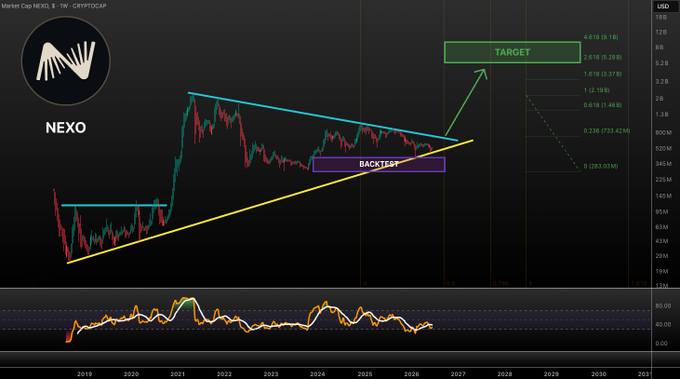Image resolution: width=680 pixels, height=379 pixels.
Task: Select the TARGET label on the chart
Action: (x=512, y=52)
